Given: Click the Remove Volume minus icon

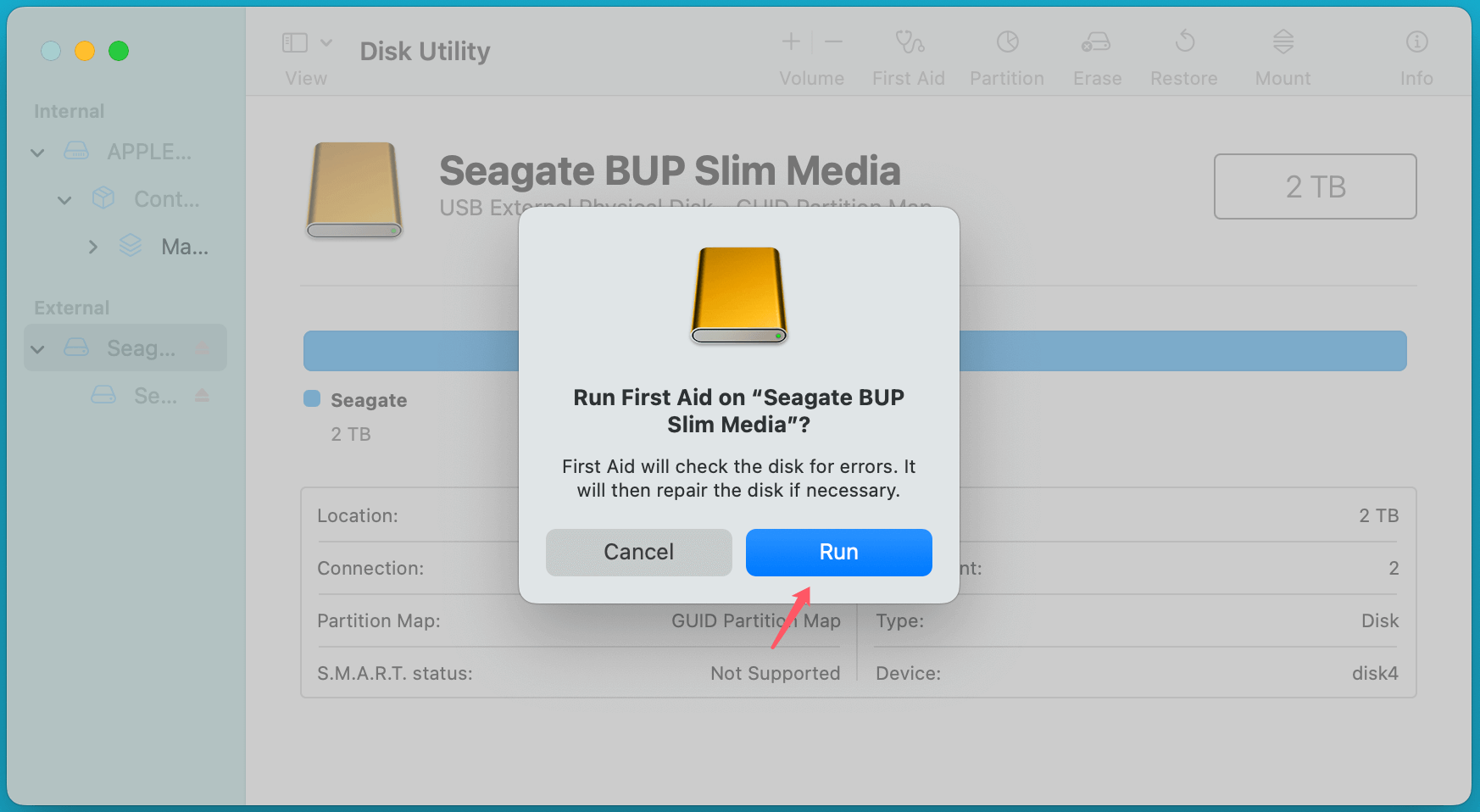Looking at the screenshot, I should (832, 41).
